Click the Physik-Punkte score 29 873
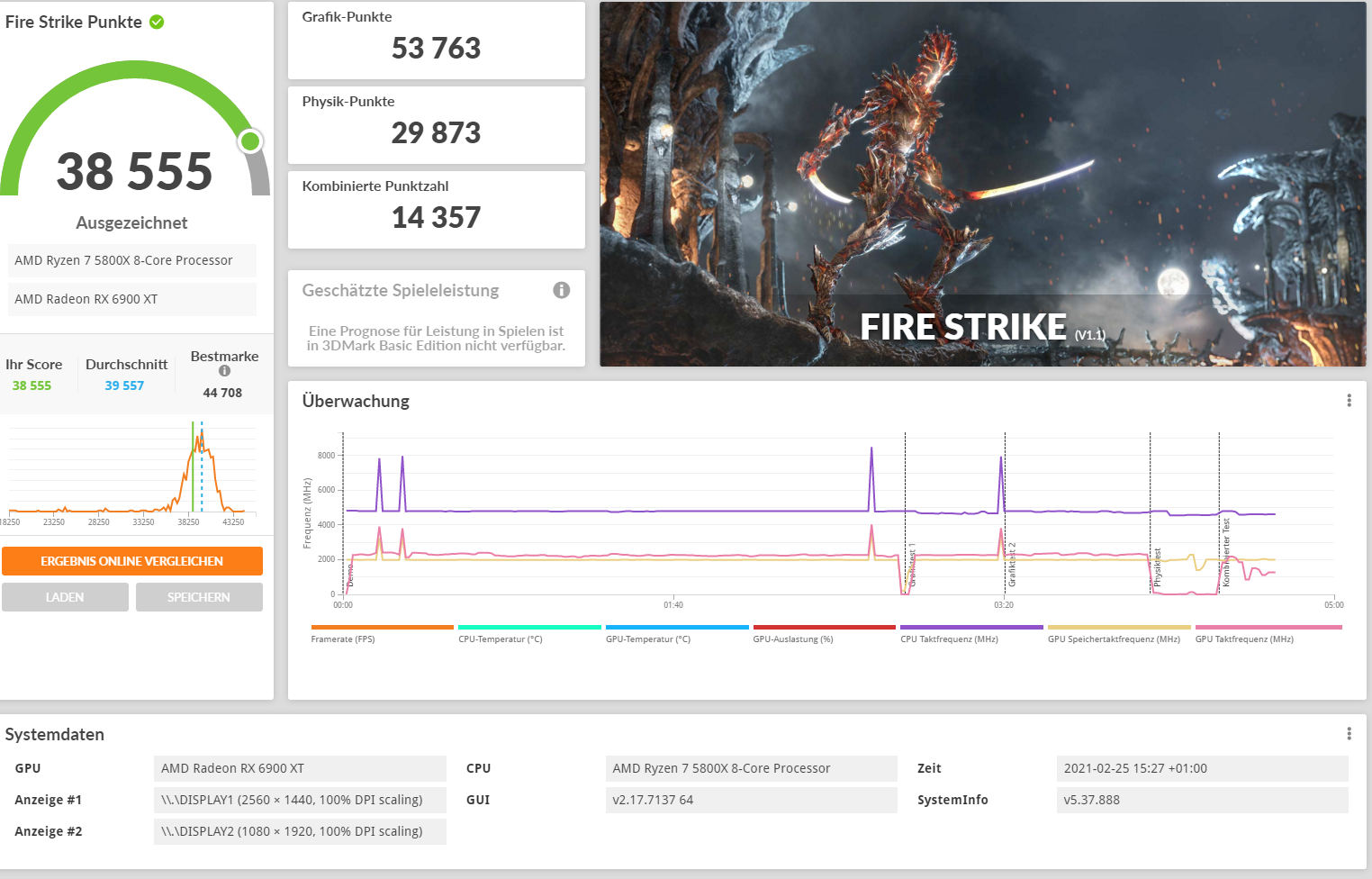This screenshot has width=1372, height=879. tap(436, 133)
